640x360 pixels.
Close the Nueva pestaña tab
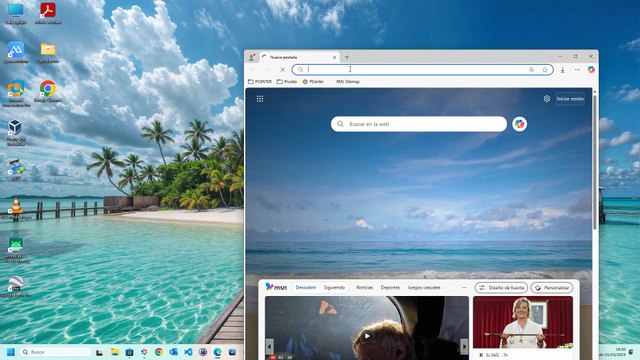point(334,58)
